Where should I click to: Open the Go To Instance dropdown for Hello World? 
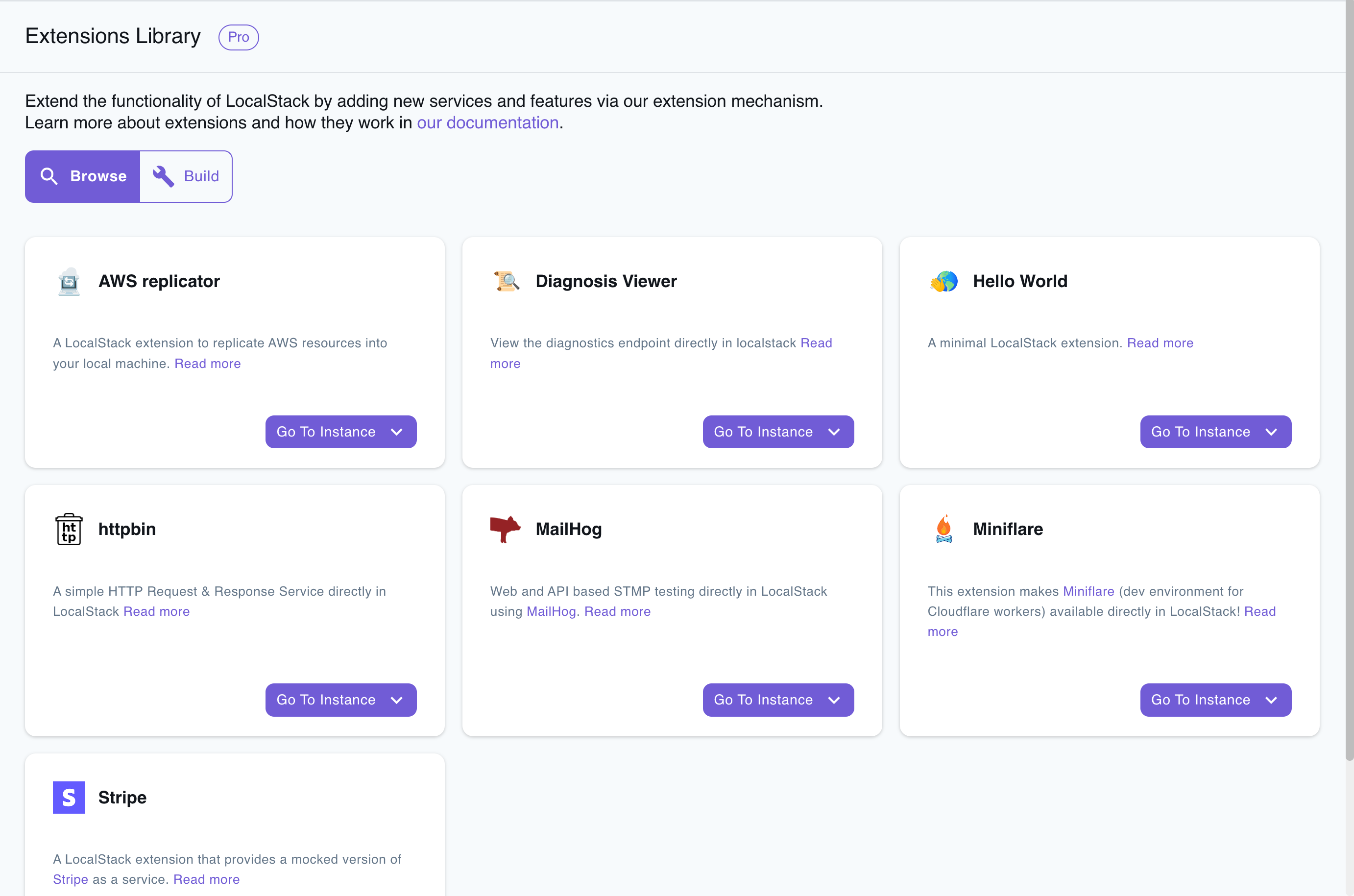click(1272, 432)
